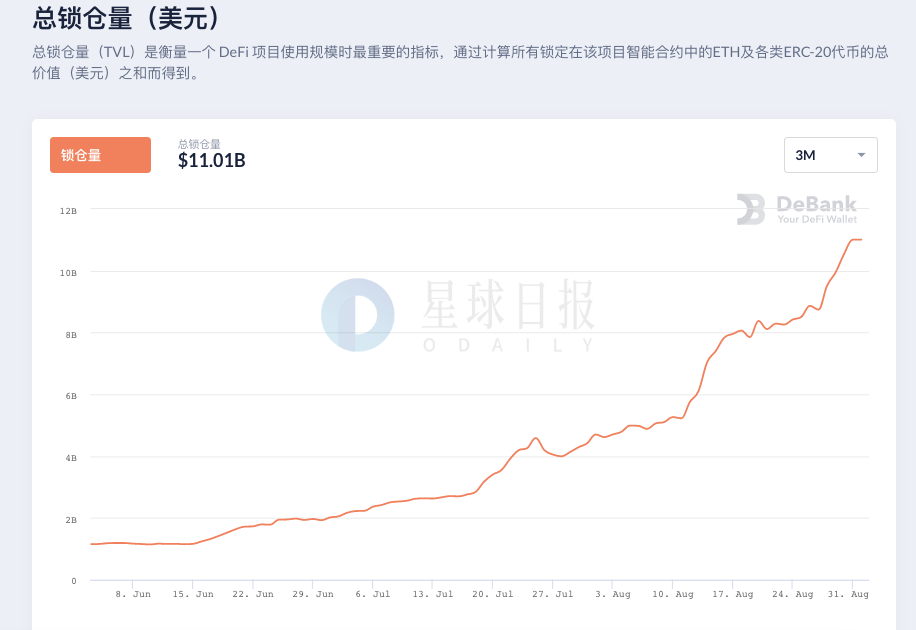This screenshot has height=630, width=916.
Task: Click the 29. Jun axis label
Action: pos(313,594)
